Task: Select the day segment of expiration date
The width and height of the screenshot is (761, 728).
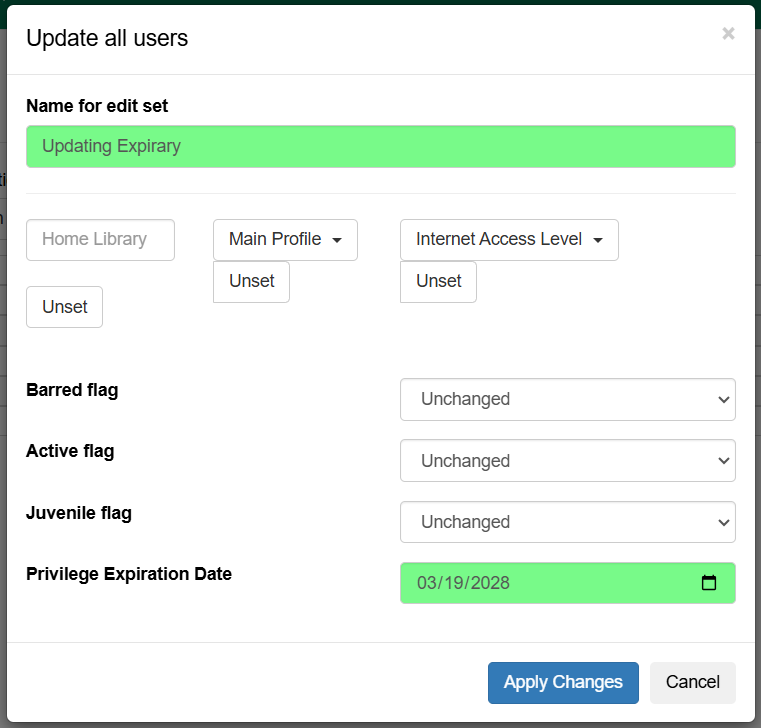Action: (453, 583)
